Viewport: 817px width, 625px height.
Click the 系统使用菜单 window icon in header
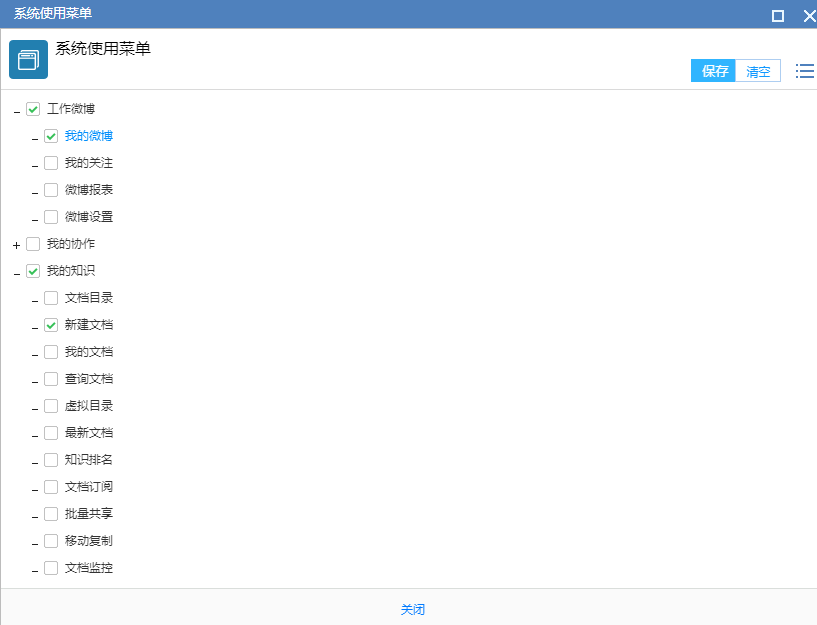coord(28,59)
